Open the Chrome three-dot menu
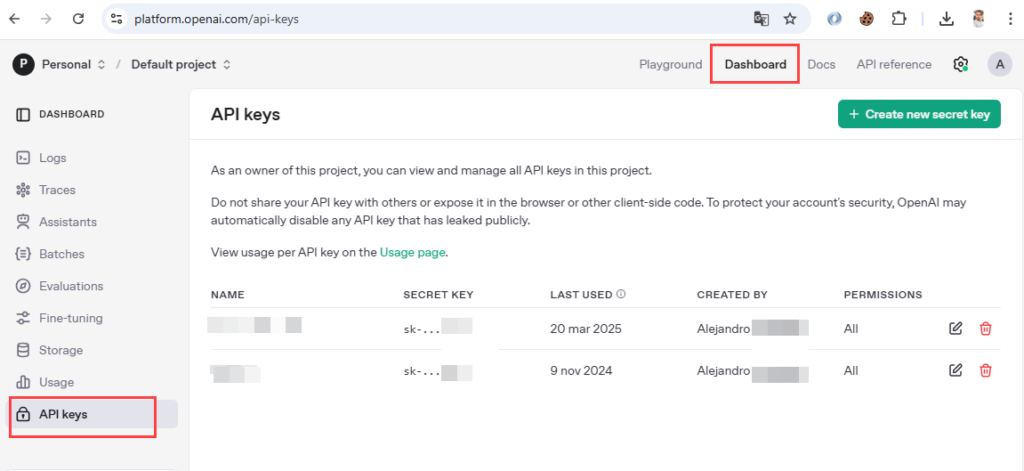The width and height of the screenshot is (1024, 471). [1010, 19]
